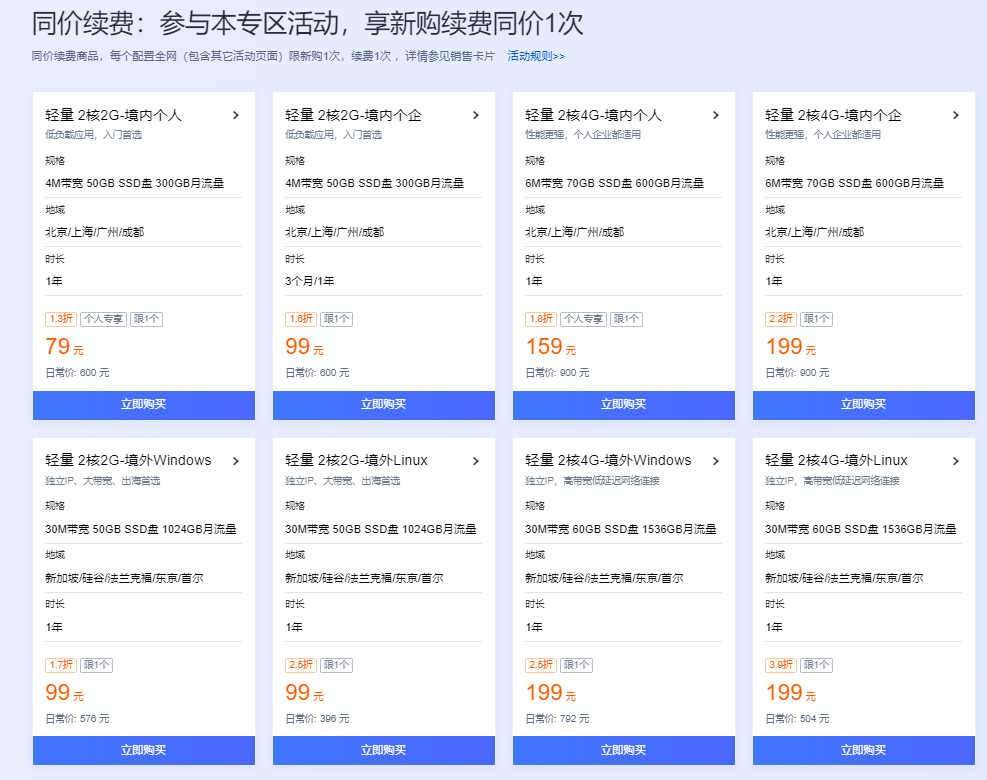Click the 1.6折 discount tag
This screenshot has height=780, width=987.
pyautogui.click(x=301, y=319)
